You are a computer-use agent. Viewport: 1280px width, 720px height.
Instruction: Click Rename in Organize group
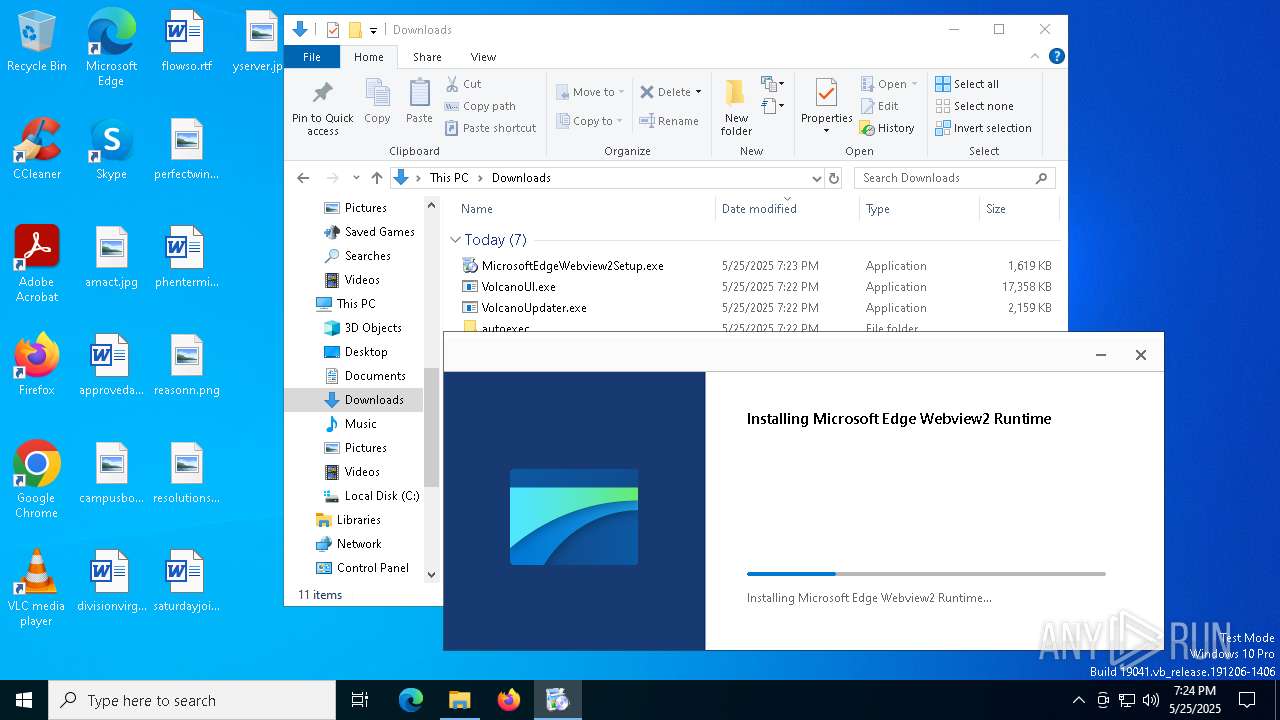point(669,121)
